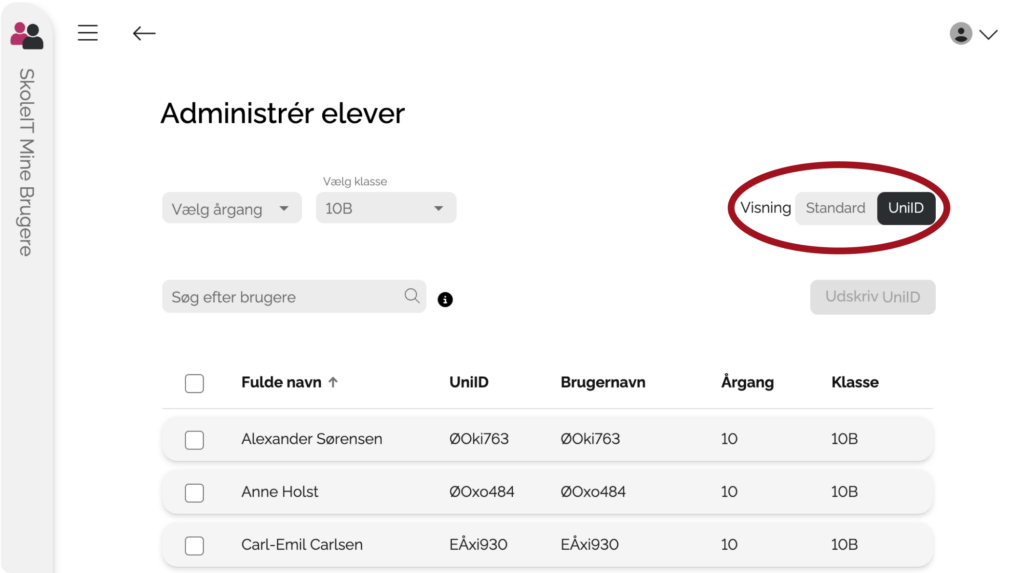Open the Vælg årgang dropdown
The image size is (1024, 573).
231,209
